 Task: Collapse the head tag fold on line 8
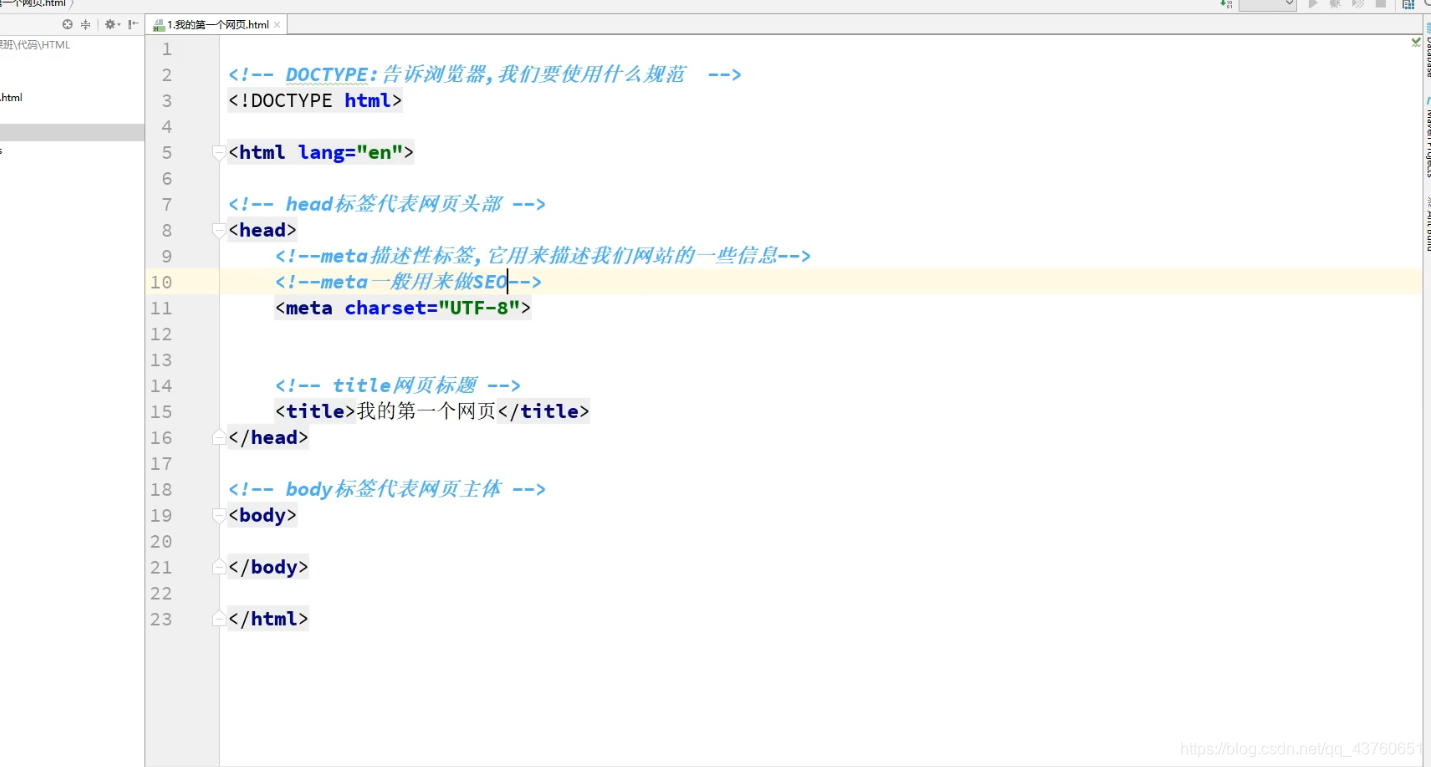click(219, 231)
